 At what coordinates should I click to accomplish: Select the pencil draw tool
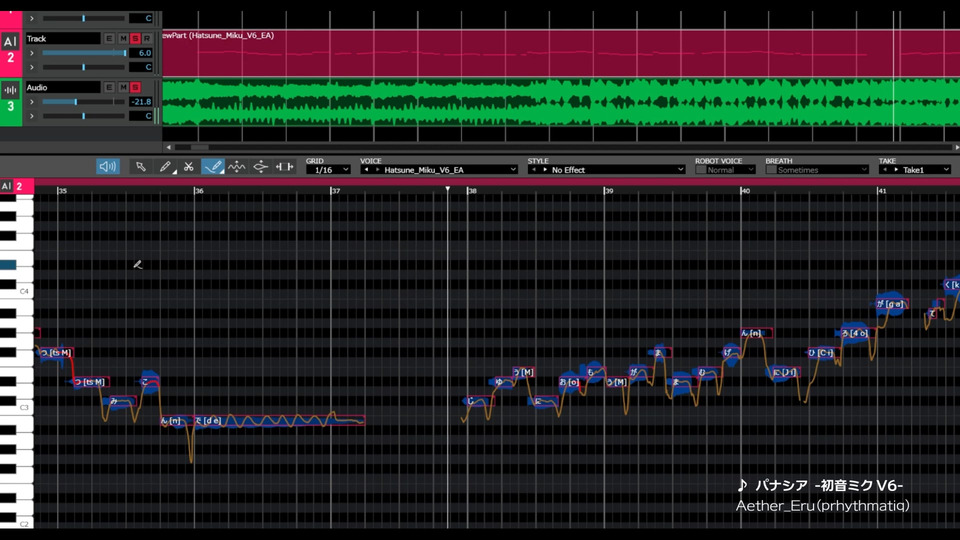(165, 167)
